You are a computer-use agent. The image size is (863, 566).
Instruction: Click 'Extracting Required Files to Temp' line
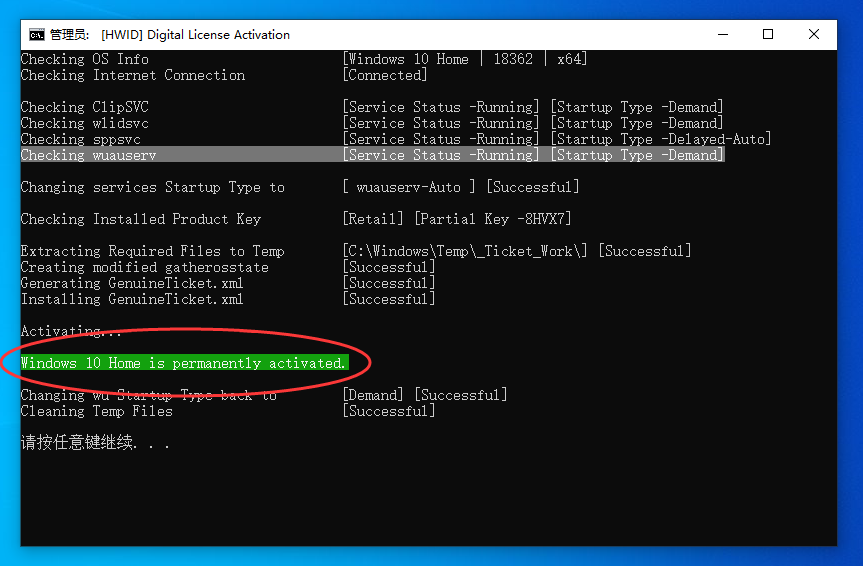(152, 251)
